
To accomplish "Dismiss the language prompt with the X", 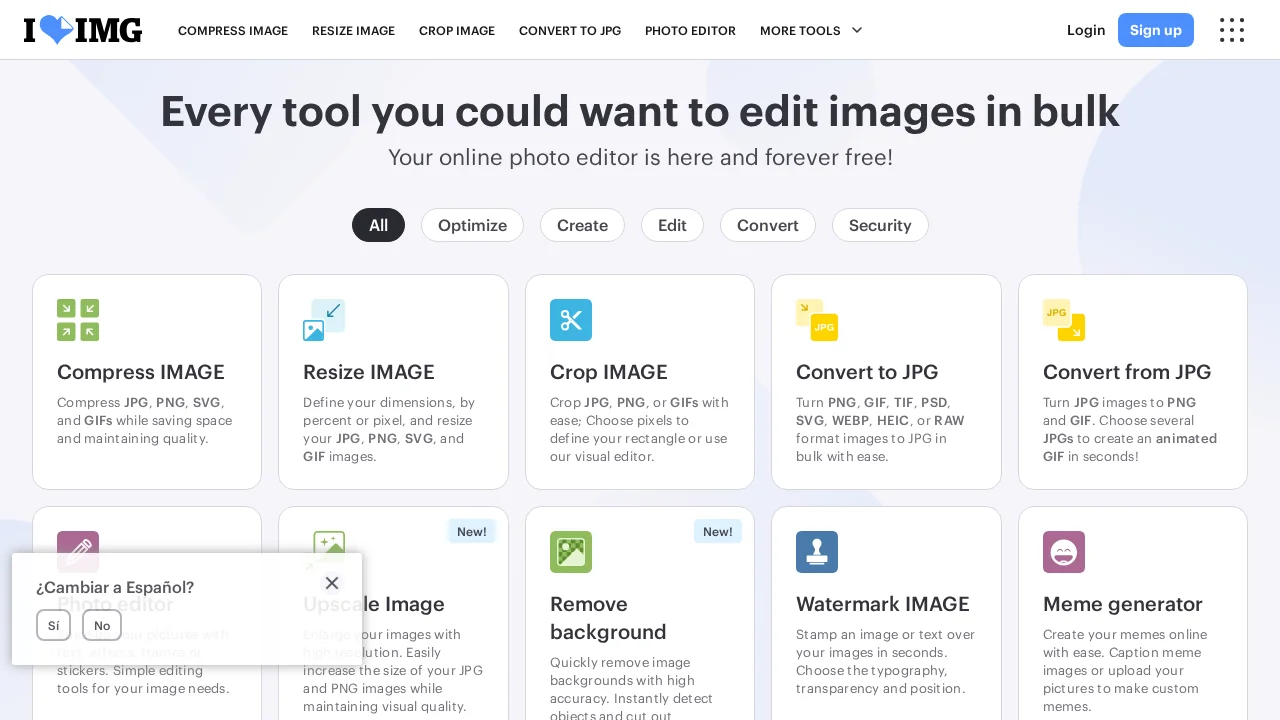I will click(332, 583).
